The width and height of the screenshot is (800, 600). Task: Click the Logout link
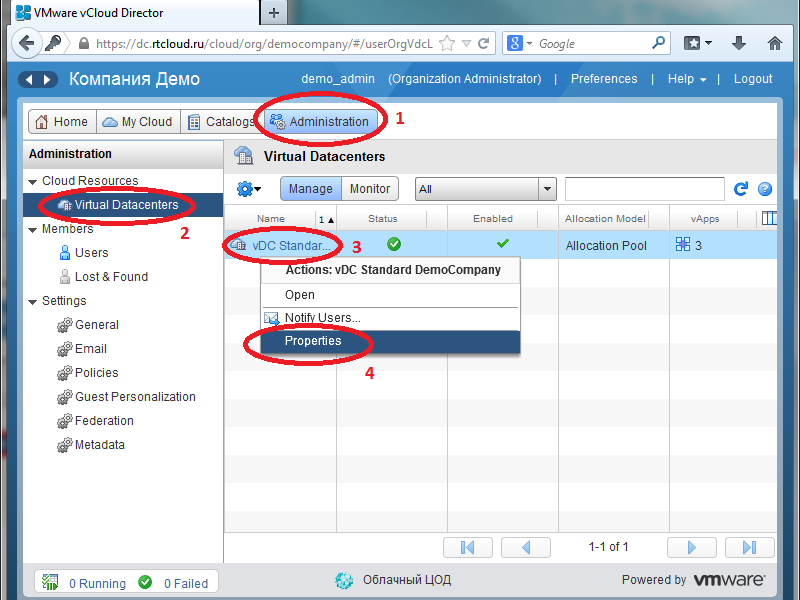753,79
